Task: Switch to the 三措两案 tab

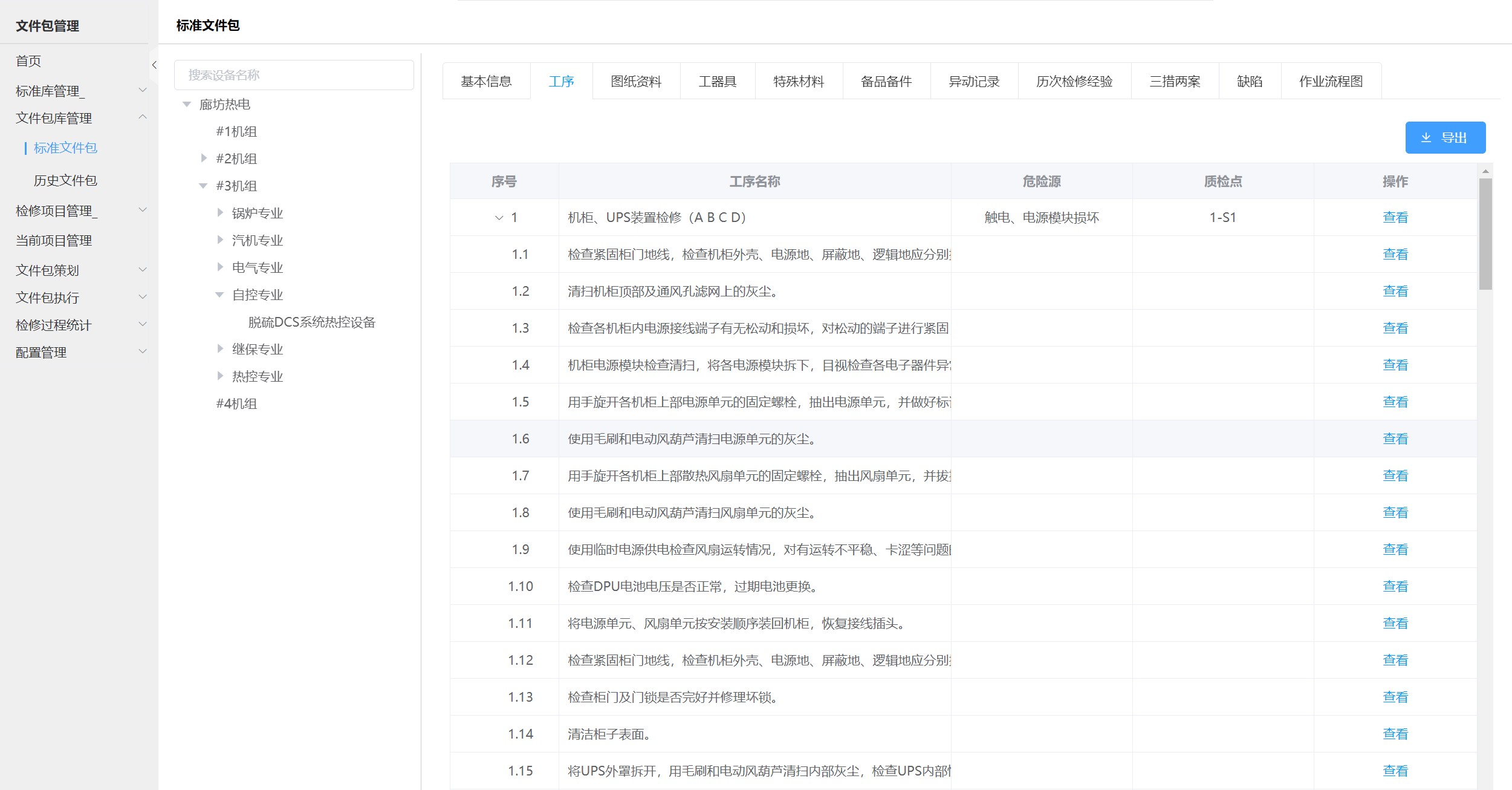Action: [1175, 81]
